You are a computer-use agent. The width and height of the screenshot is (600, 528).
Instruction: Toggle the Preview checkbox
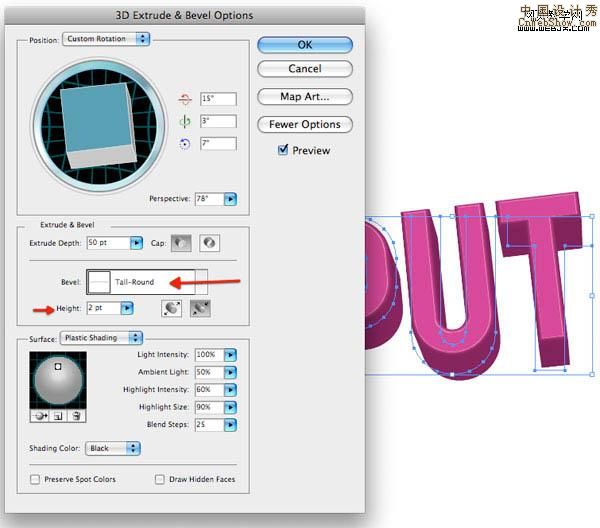283,150
